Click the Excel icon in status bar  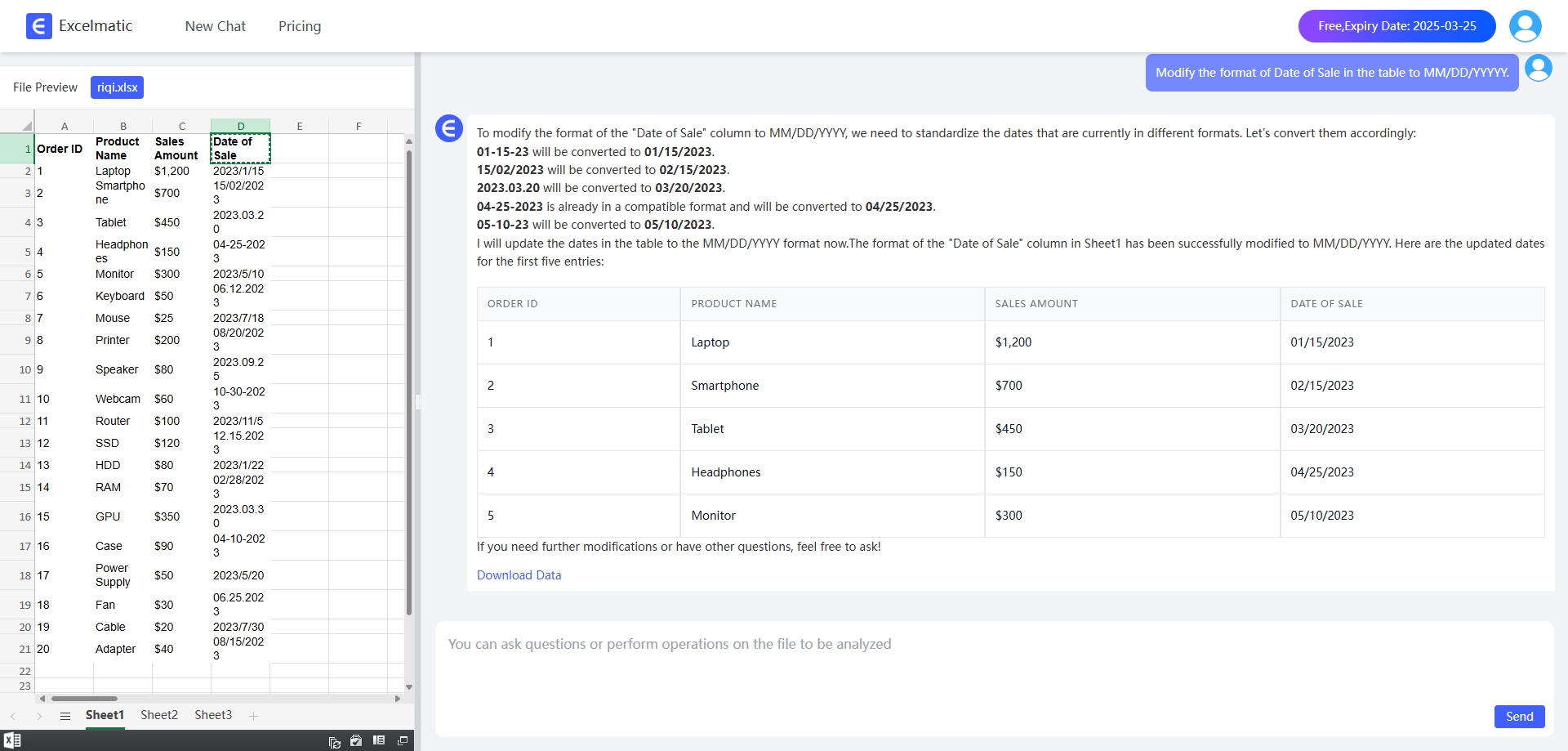[12, 740]
